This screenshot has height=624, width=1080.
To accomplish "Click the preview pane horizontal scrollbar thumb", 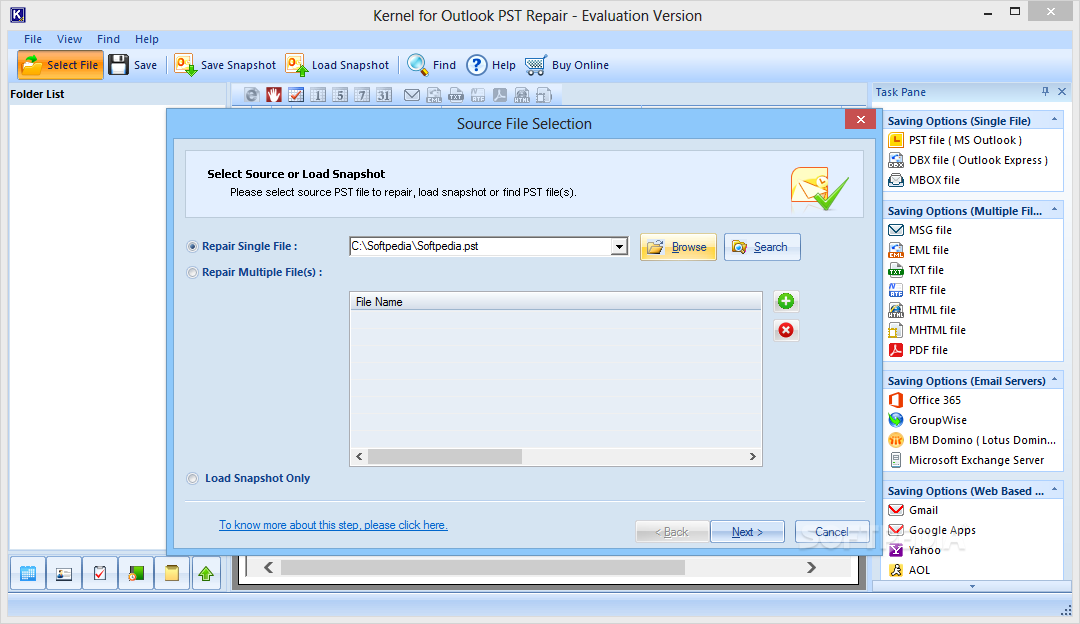I will pos(483,567).
